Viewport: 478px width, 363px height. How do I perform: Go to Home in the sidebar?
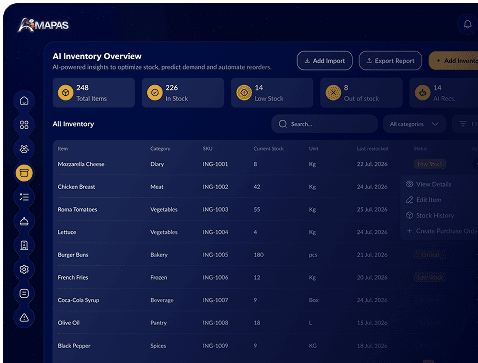[24, 101]
